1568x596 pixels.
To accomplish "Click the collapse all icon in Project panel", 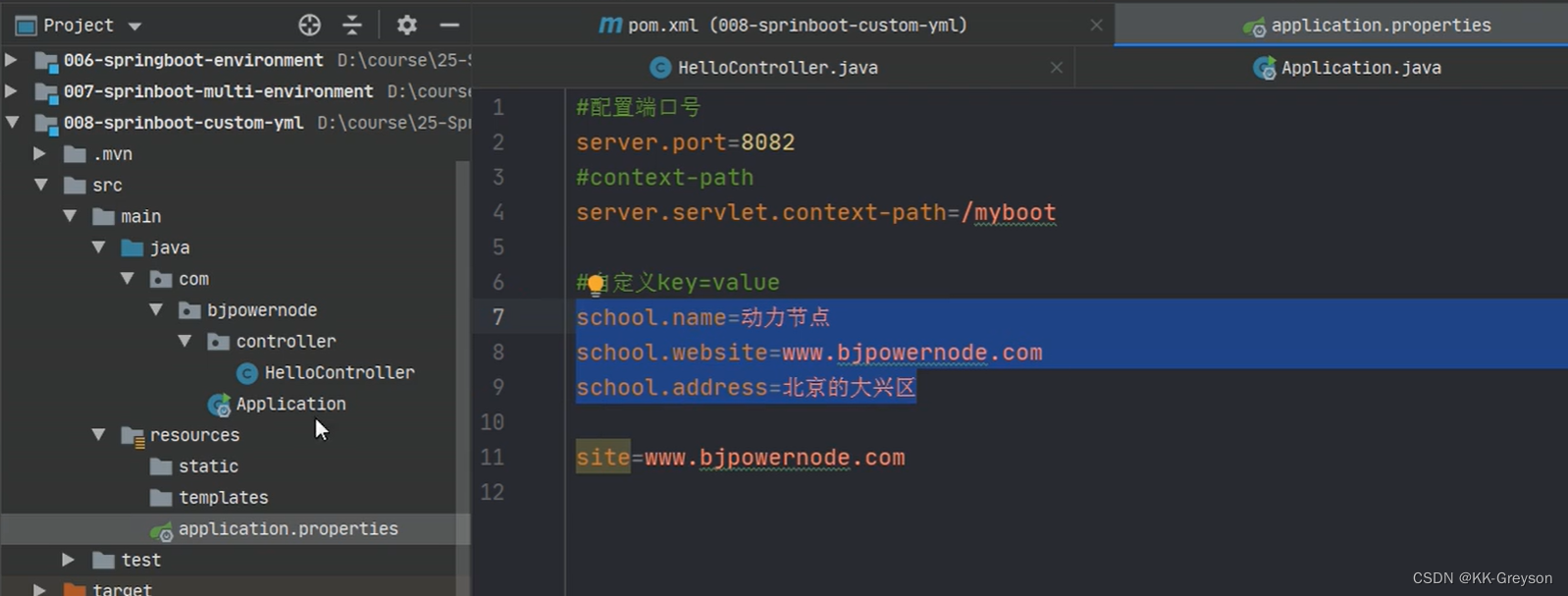I will pyautogui.click(x=352, y=25).
